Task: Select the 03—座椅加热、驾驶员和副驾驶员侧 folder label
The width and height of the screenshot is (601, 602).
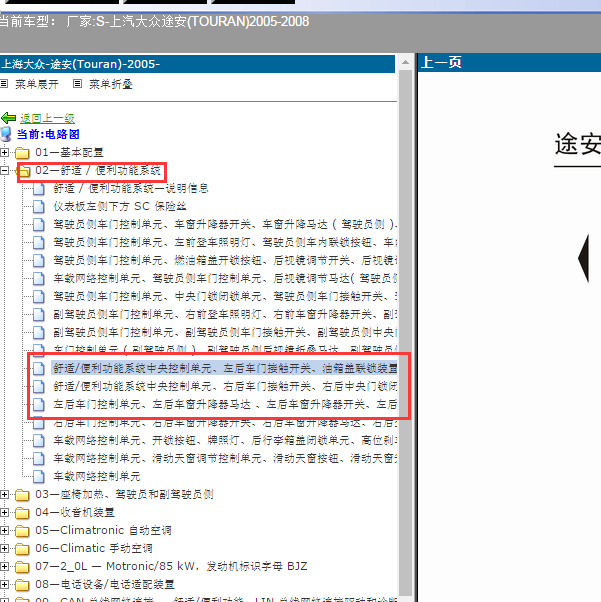Action: click(124, 494)
